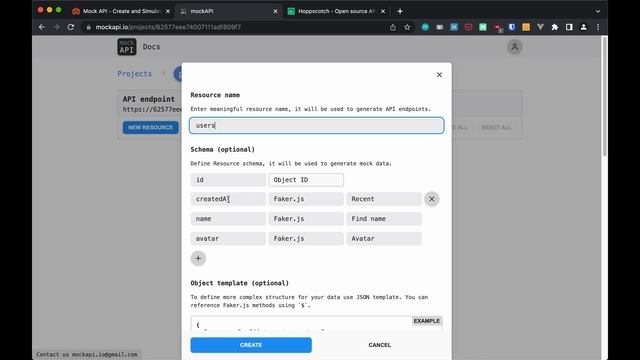Click the NEW RESOURCE button

150,127
